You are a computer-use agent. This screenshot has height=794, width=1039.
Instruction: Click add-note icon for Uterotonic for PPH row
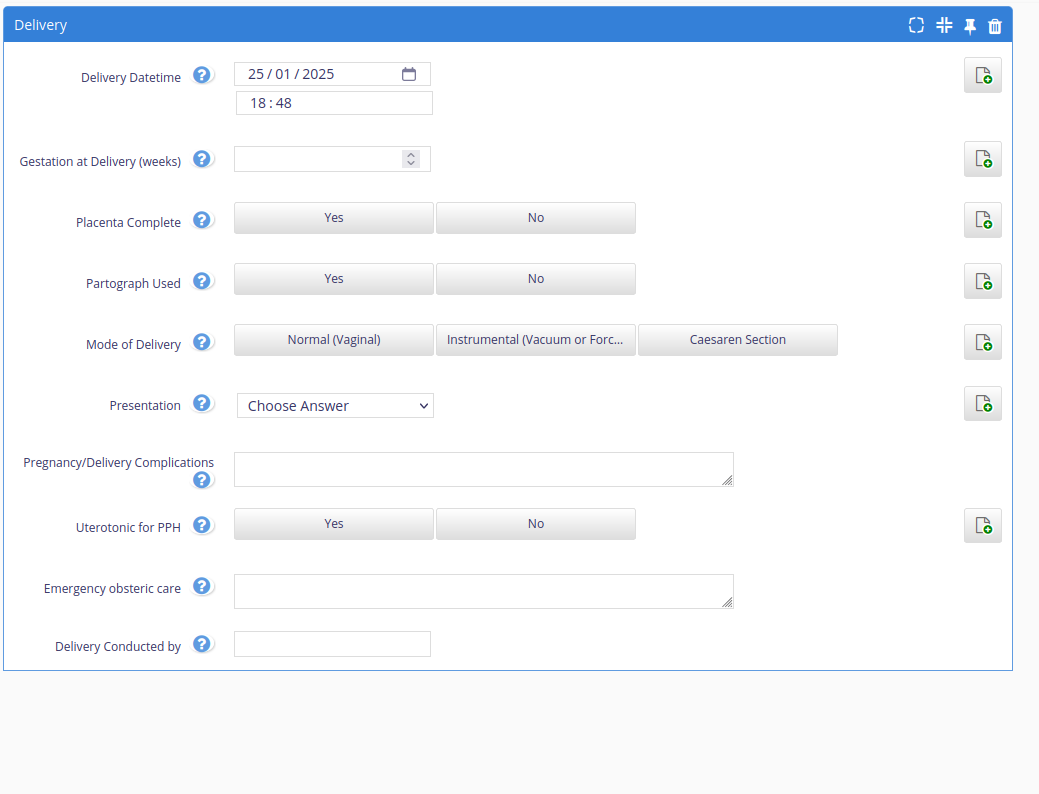[983, 526]
